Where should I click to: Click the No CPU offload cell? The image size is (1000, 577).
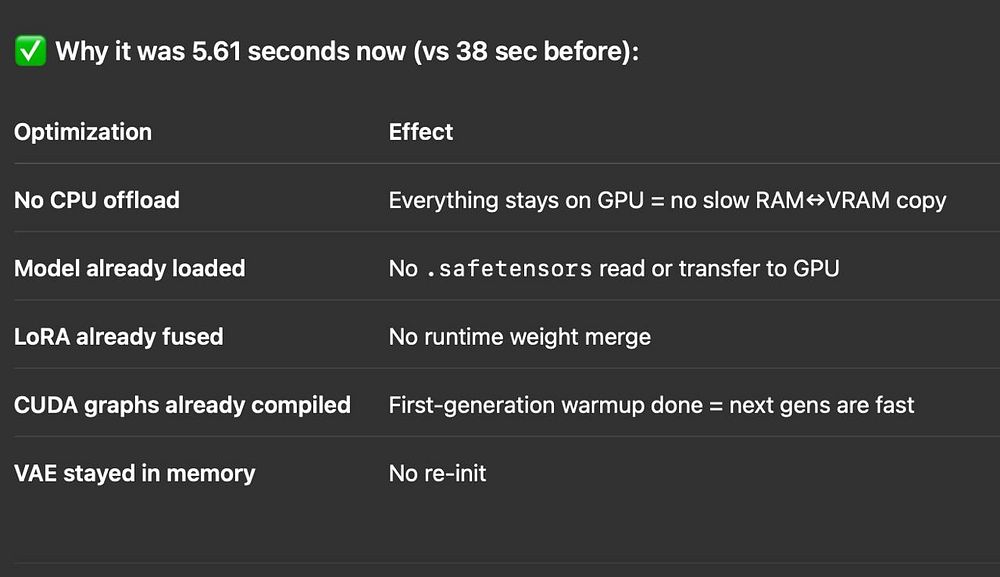tap(97, 200)
